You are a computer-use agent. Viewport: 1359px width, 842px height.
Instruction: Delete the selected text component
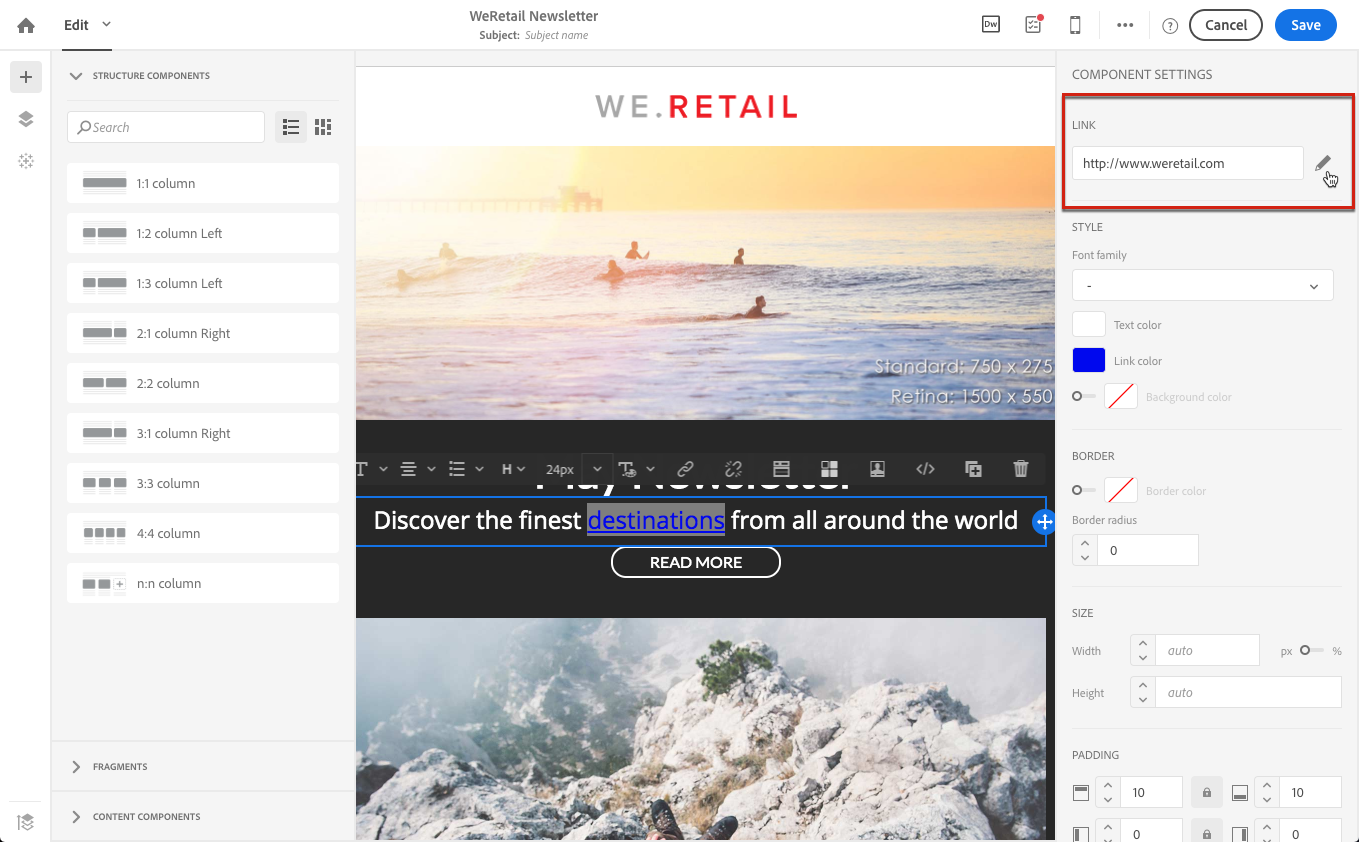1021,469
